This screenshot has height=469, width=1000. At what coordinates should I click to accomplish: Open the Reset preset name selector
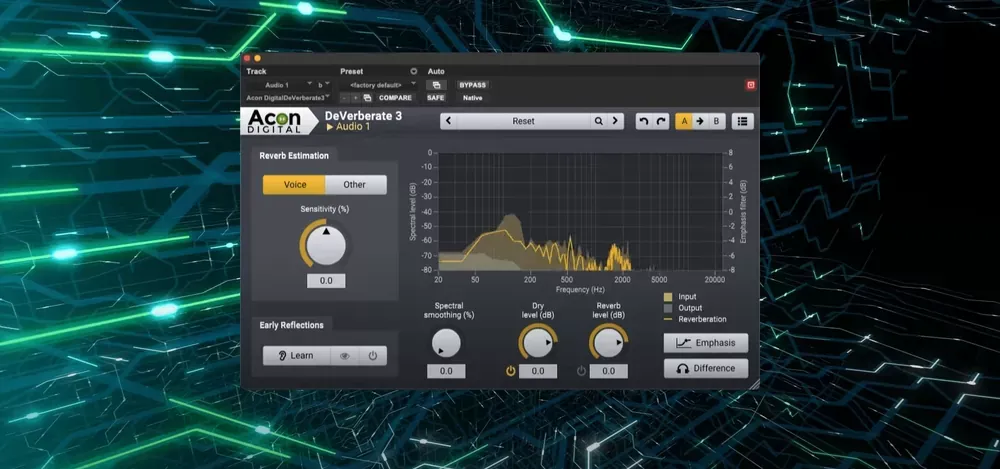point(524,121)
